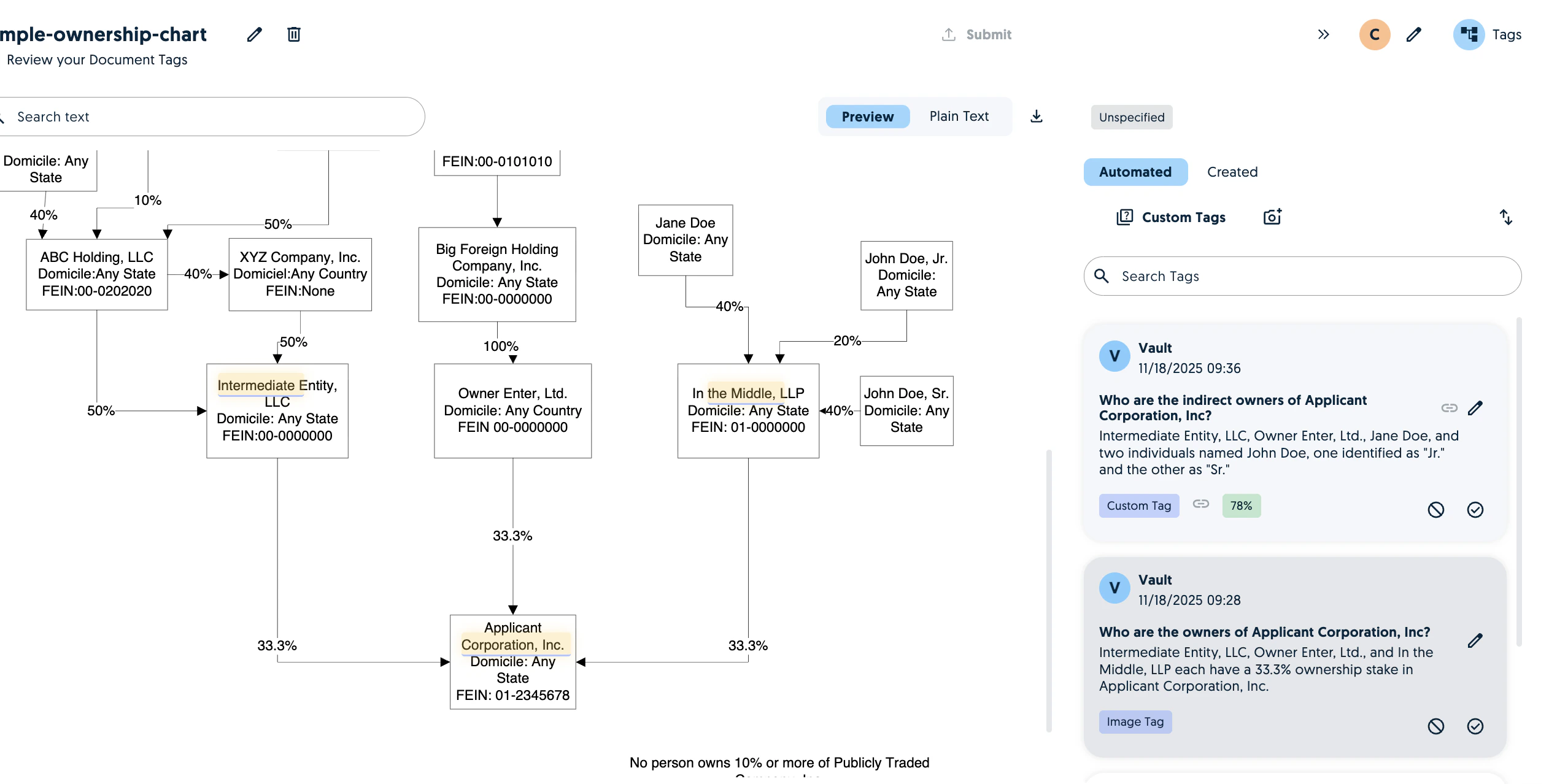1549x784 pixels.
Task: Open the Tags panel icon
Action: point(1469,34)
